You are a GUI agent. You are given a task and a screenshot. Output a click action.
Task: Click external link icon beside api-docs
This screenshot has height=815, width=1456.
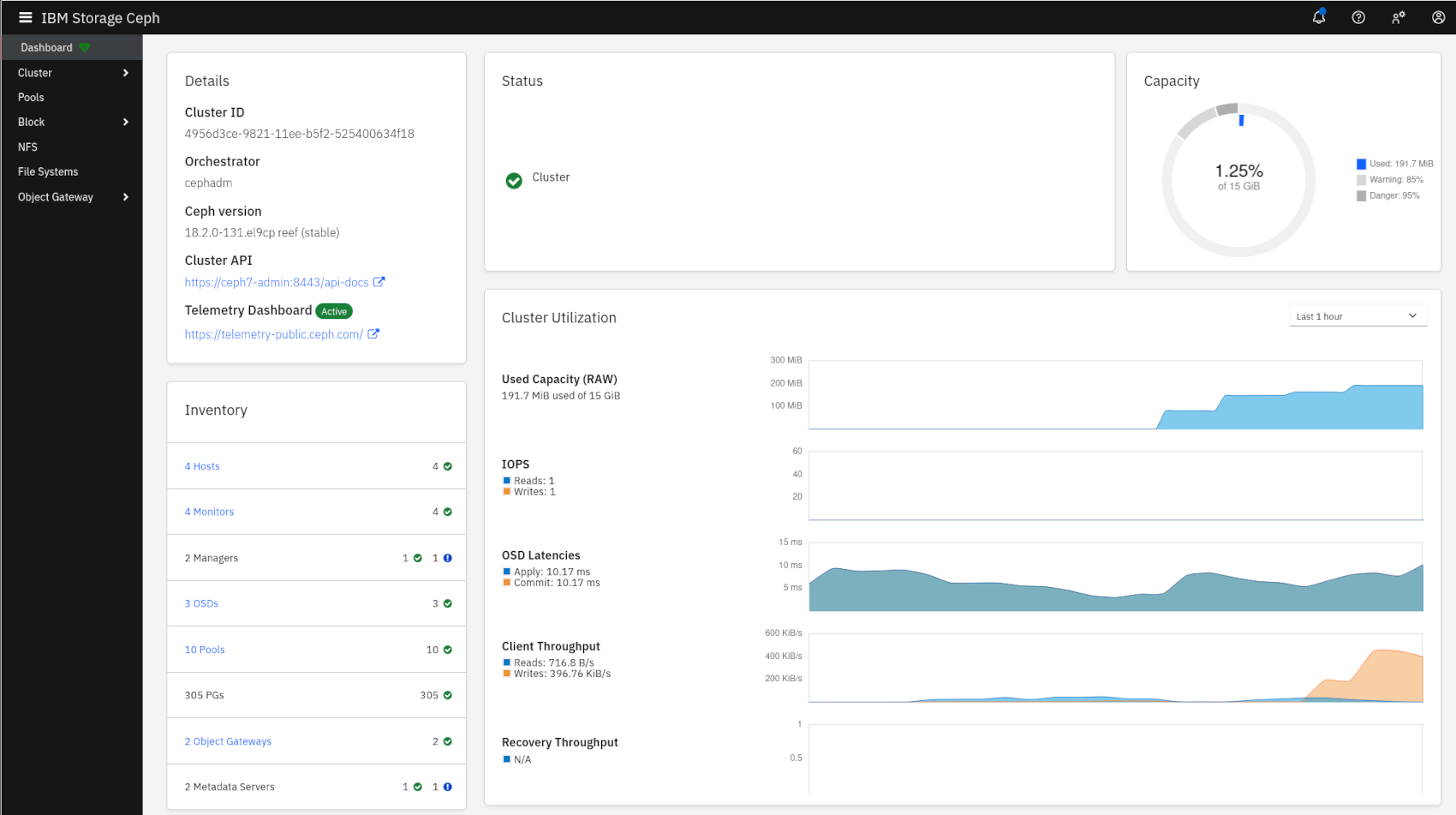click(x=379, y=281)
